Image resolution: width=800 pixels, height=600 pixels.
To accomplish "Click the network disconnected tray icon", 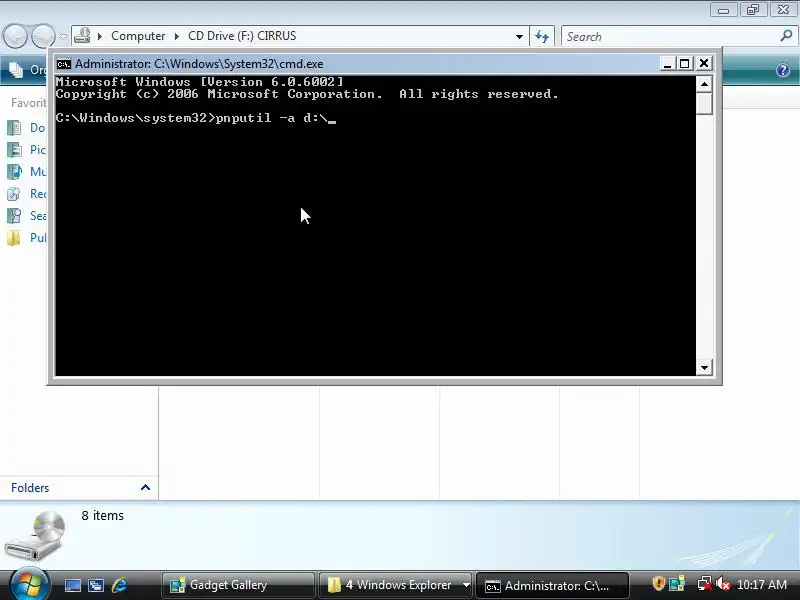I will pos(704,583).
